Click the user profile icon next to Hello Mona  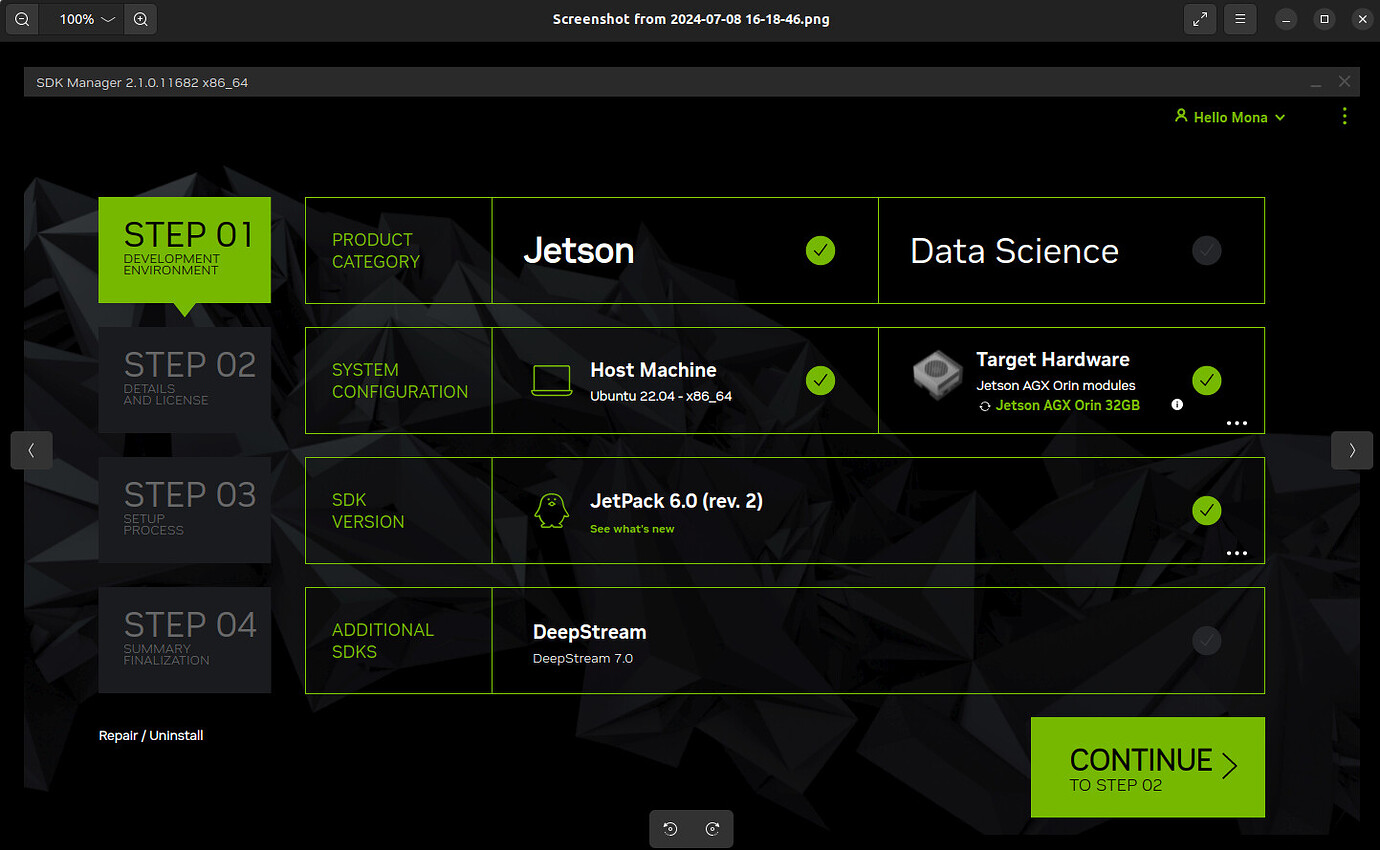click(x=1182, y=116)
